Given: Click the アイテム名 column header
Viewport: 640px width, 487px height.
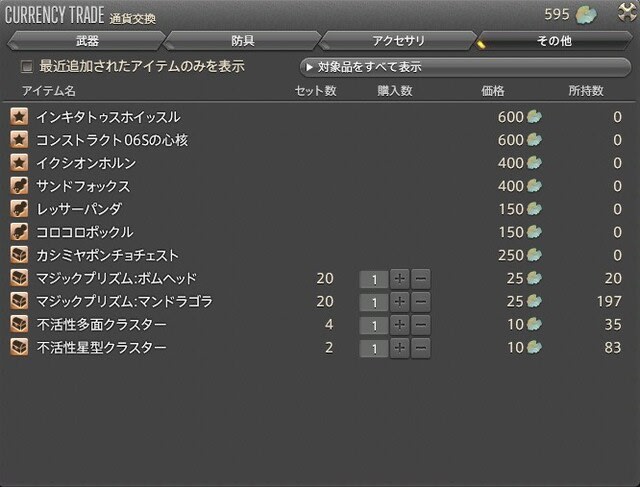Looking at the screenshot, I should coord(49,91).
